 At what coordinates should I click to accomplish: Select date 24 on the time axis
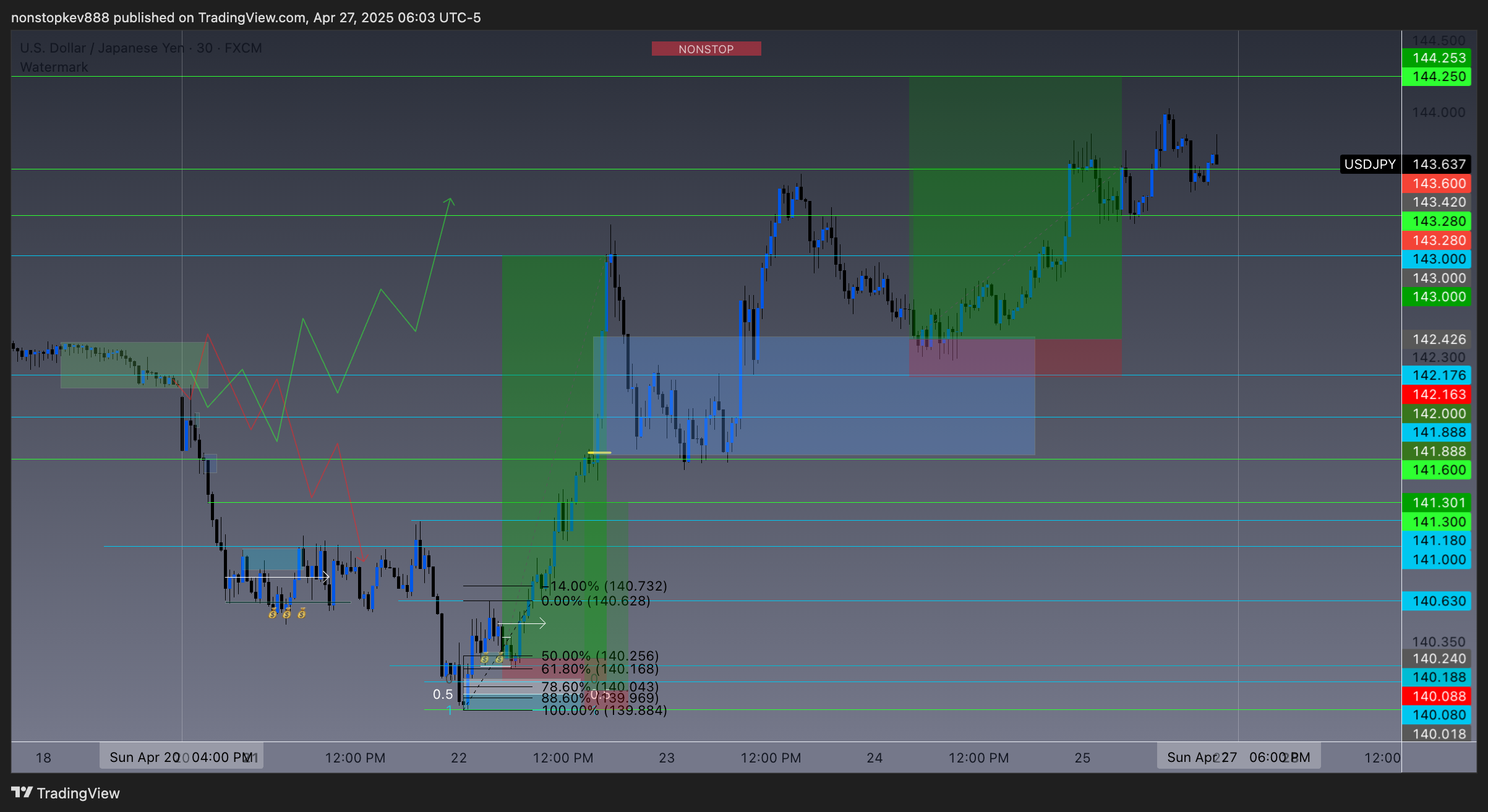coord(874,758)
